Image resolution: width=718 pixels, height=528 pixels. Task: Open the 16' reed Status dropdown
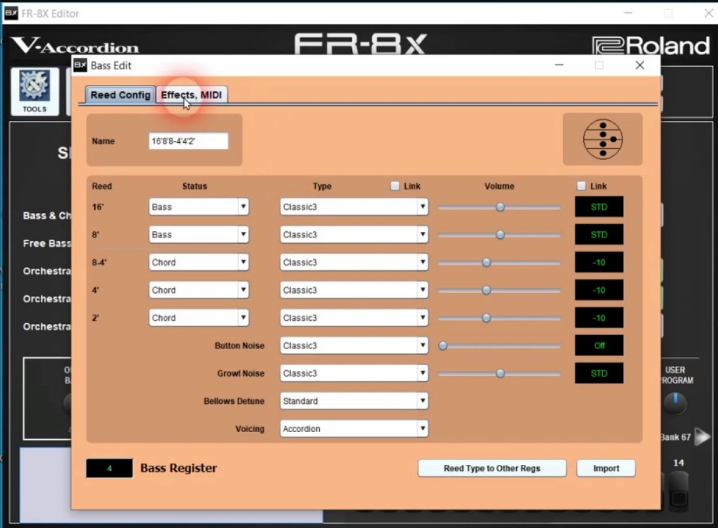pos(198,207)
